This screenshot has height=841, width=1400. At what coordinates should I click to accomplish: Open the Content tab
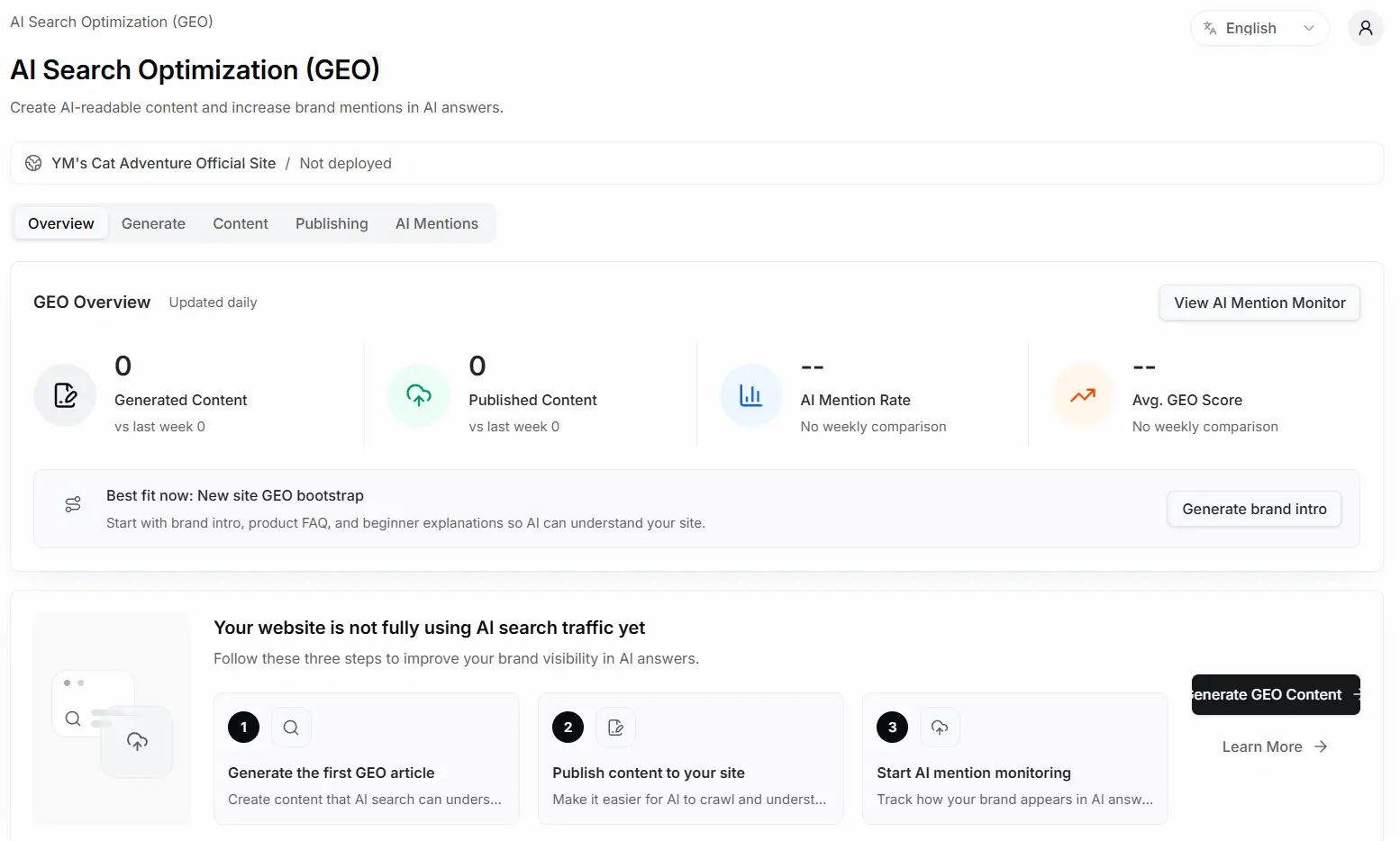[x=241, y=223]
